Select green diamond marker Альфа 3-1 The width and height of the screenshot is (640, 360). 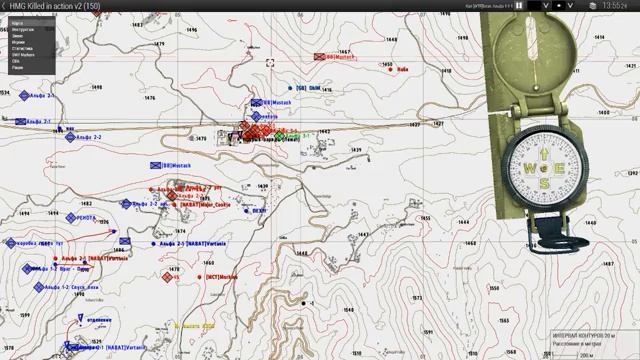pos(279,136)
